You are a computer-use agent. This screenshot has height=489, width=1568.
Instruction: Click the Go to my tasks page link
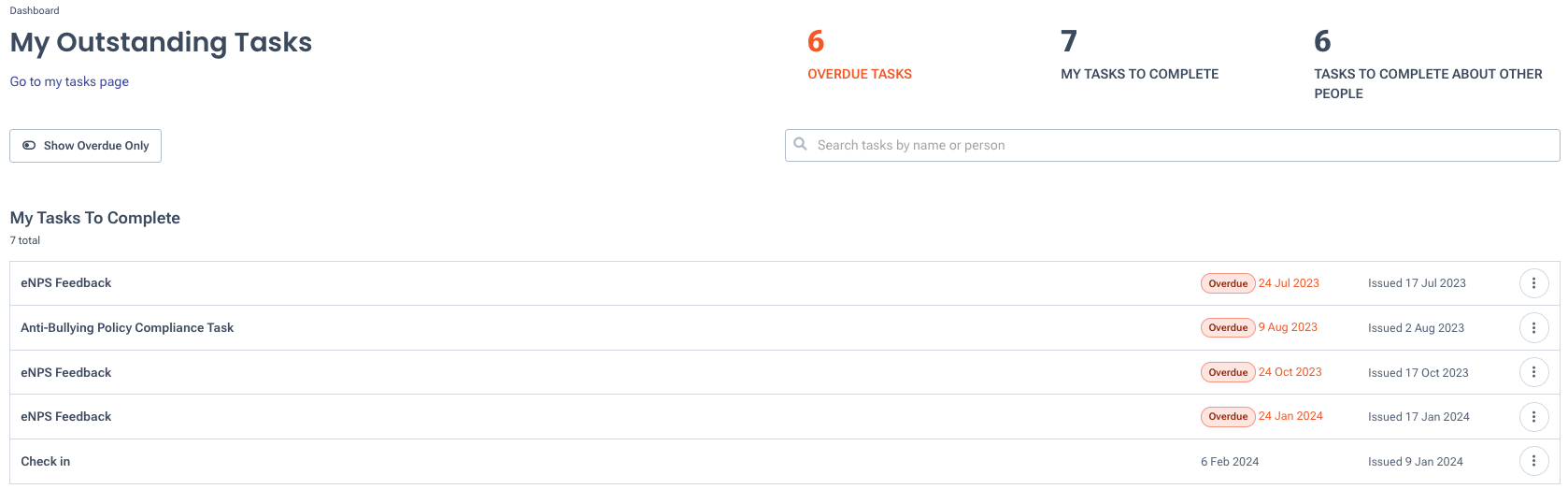70,81
